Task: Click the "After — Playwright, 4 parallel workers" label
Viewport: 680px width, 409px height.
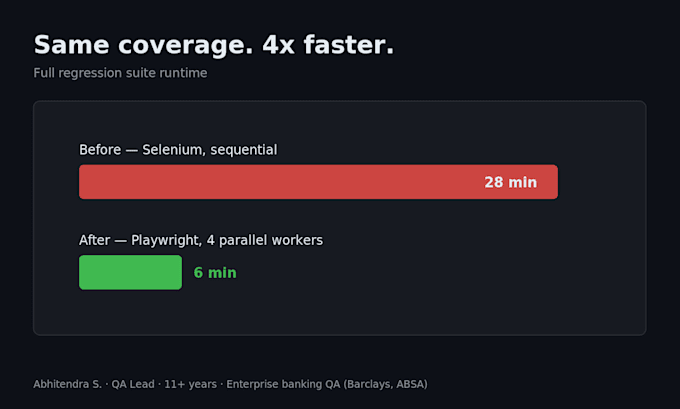Action: 201,240
